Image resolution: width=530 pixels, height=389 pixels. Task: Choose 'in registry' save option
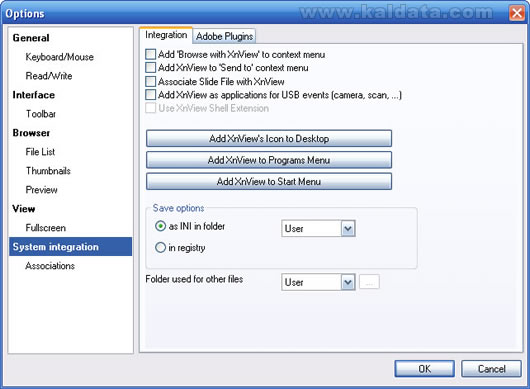coord(160,247)
